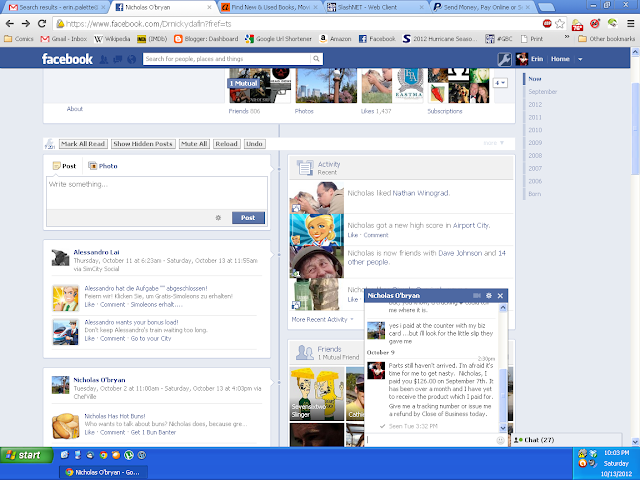The image size is (640, 480).
Task: Reload the page with the refresh icon
Action: [x=42, y=24]
